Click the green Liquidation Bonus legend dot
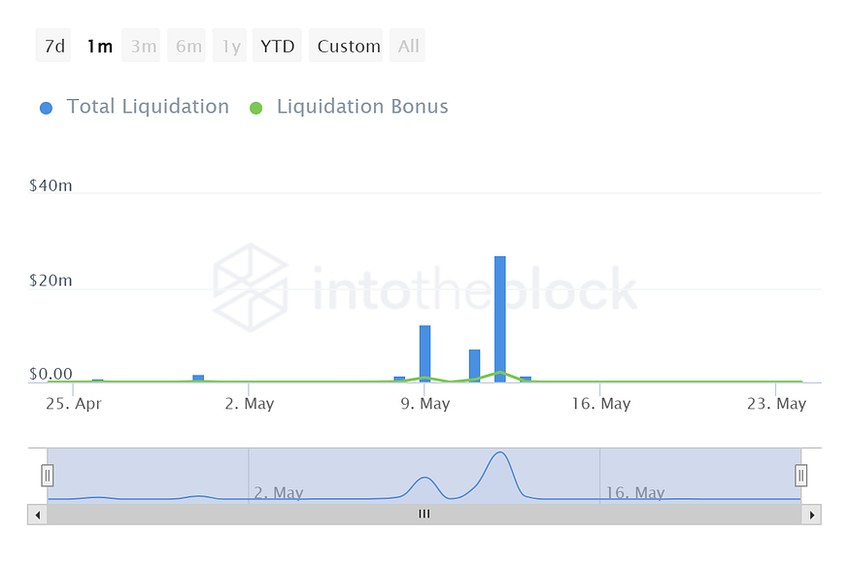The width and height of the screenshot is (850, 566). pyautogui.click(x=256, y=107)
